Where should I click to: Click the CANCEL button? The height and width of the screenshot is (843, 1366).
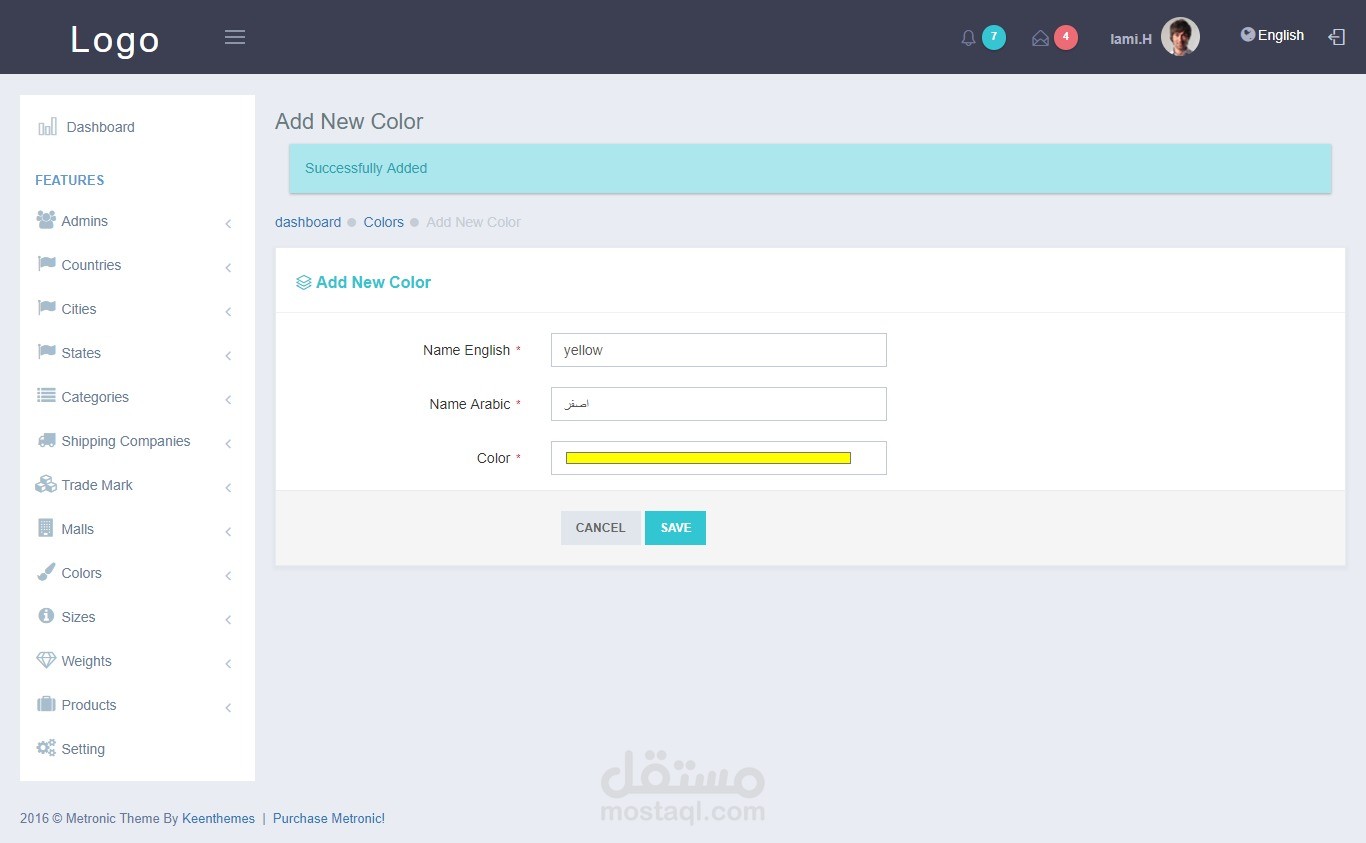600,528
